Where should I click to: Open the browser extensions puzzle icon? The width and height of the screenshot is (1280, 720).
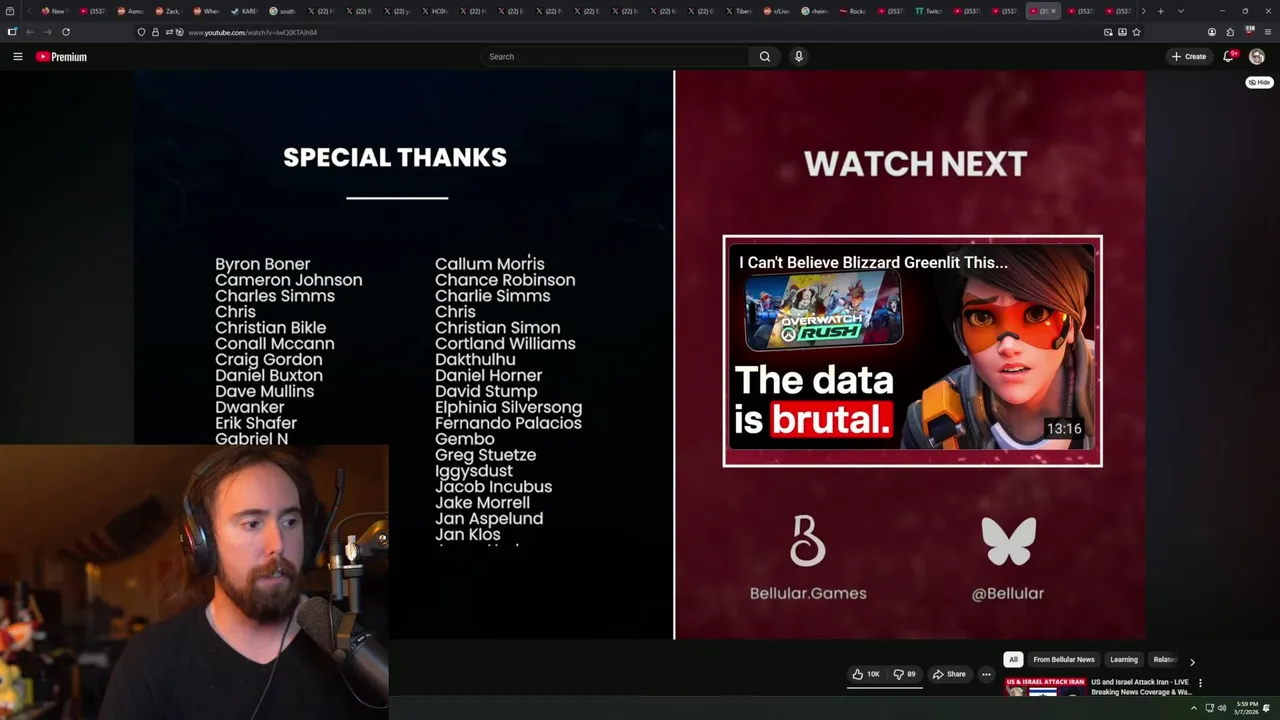(x=1230, y=32)
